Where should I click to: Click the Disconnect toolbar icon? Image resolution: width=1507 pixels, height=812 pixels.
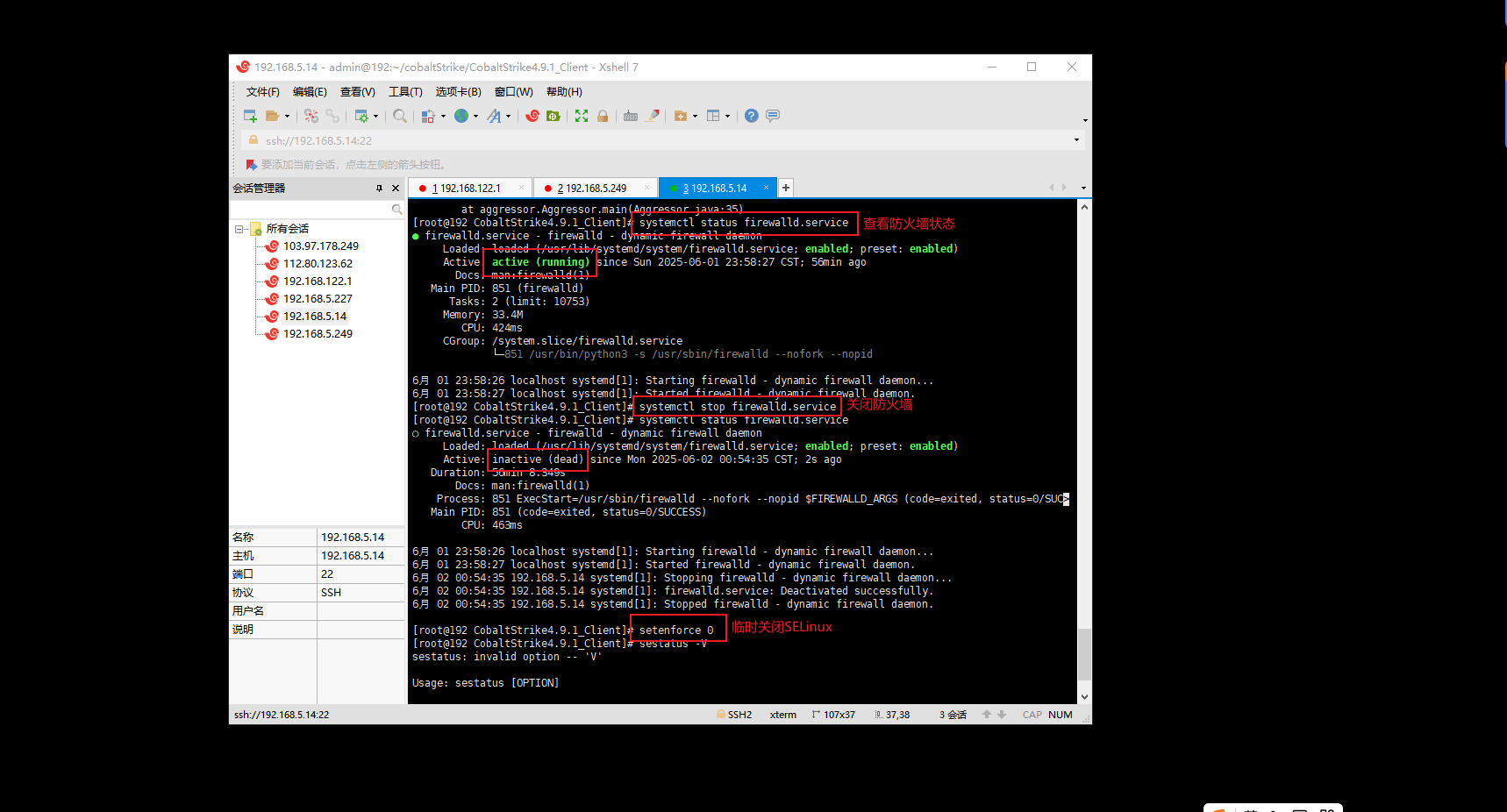(x=311, y=116)
